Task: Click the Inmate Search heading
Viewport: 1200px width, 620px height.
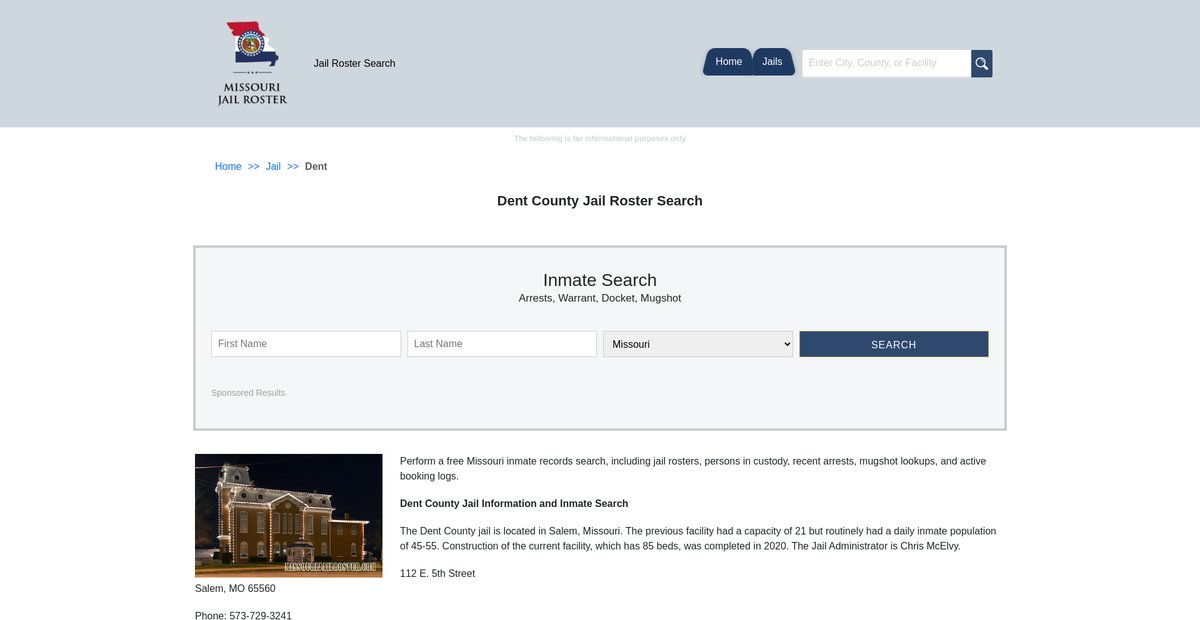Action: tap(600, 280)
